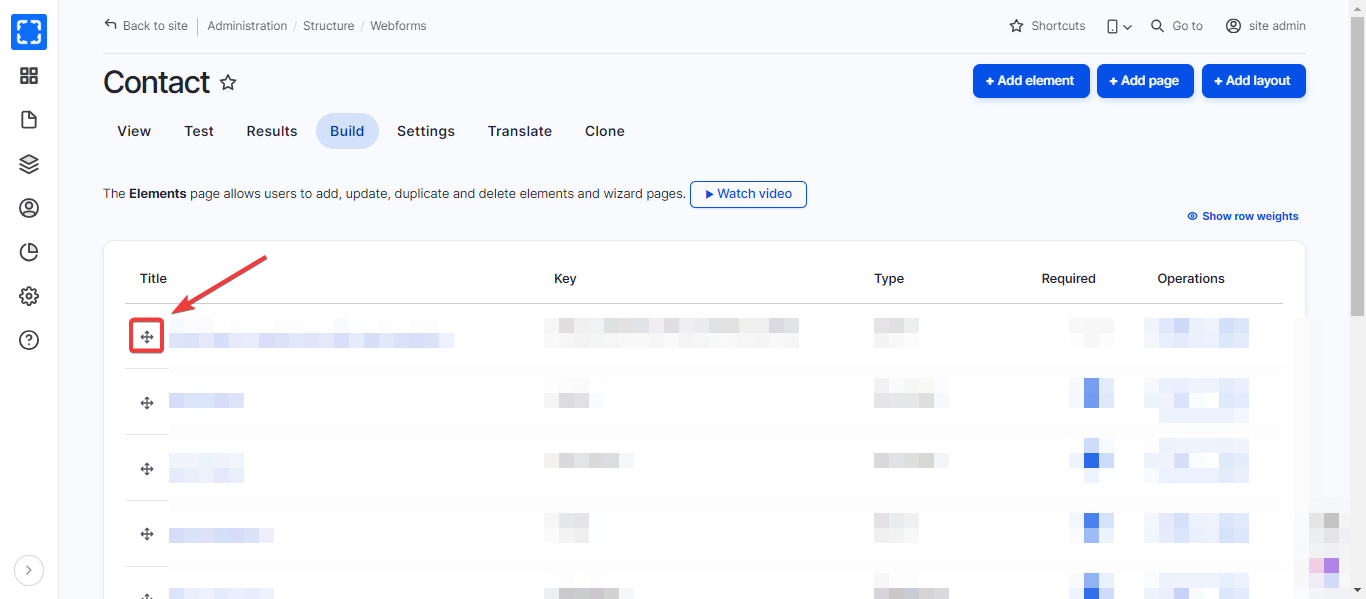The image size is (1366, 599).
Task: Open the site admin user menu
Action: (1266, 26)
